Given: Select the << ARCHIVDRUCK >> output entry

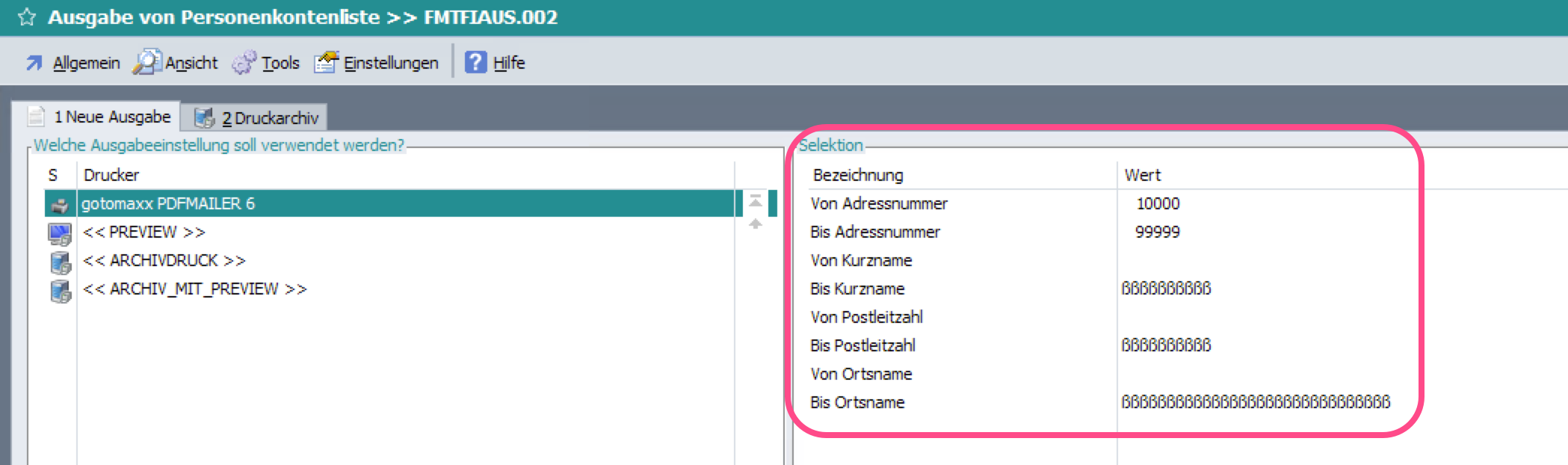Looking at the screenshot, I should 164,260.
